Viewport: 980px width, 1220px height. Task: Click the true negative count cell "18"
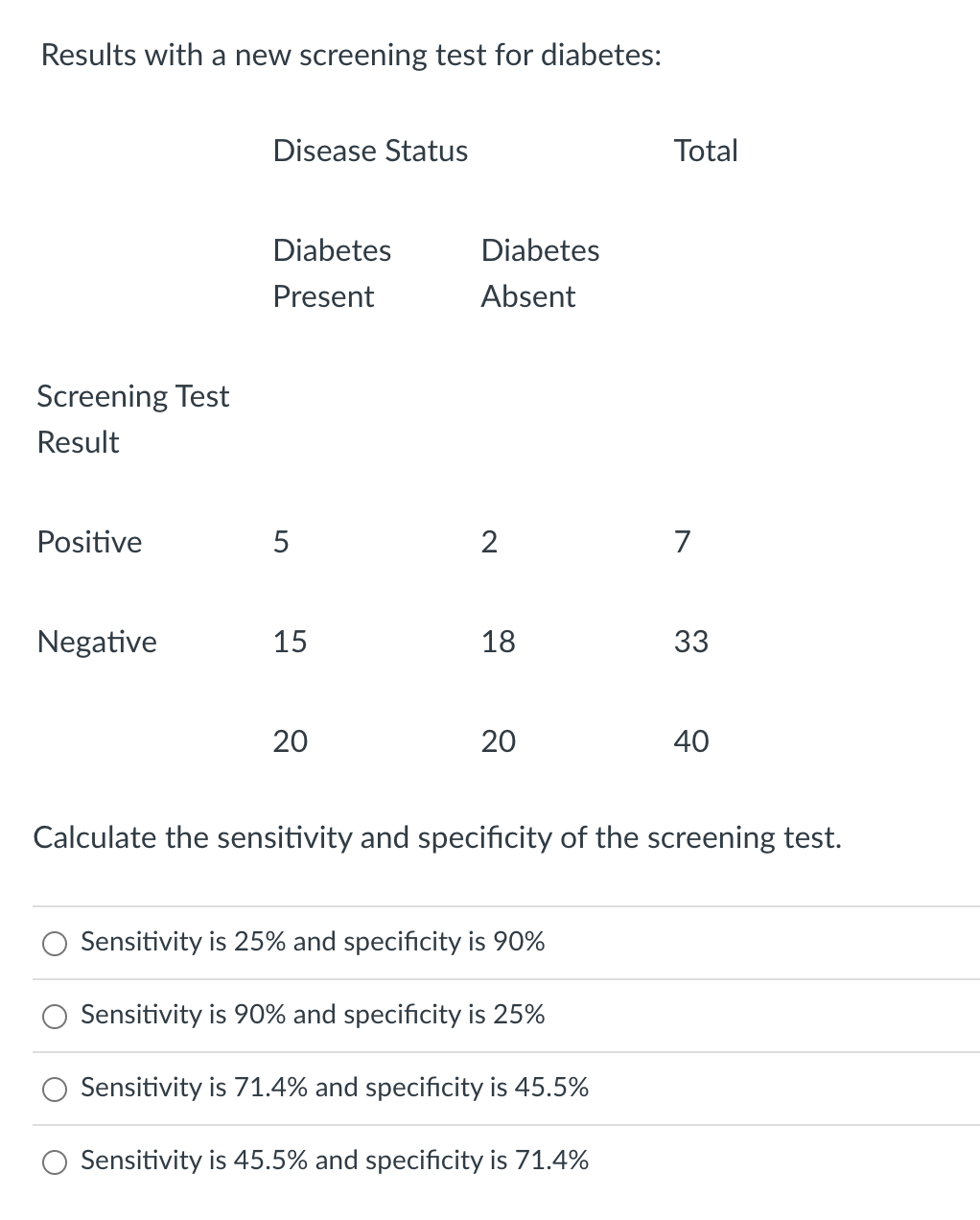click(x=498, y=642)
